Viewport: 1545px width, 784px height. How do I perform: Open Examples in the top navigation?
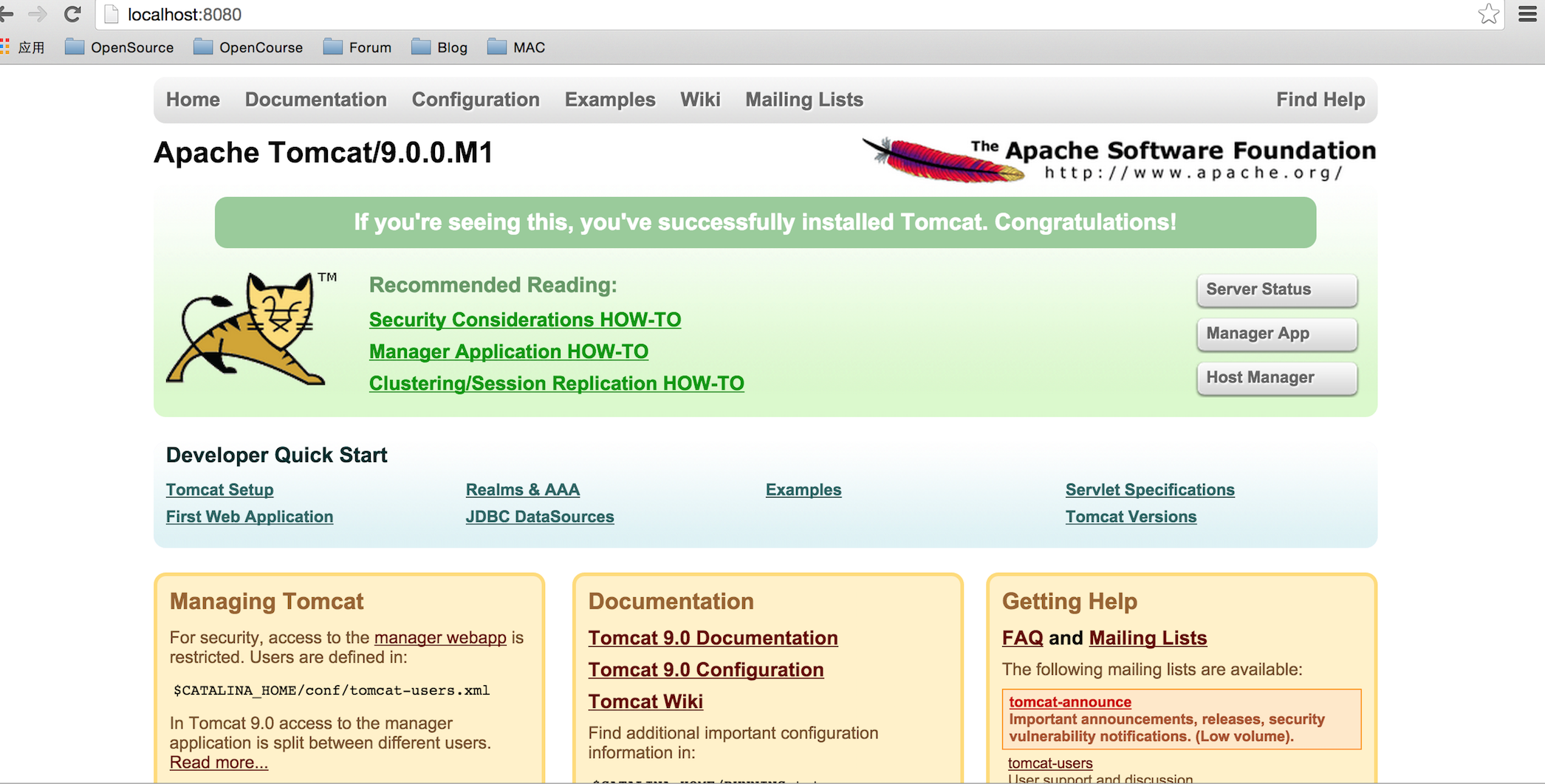point(610,100)
